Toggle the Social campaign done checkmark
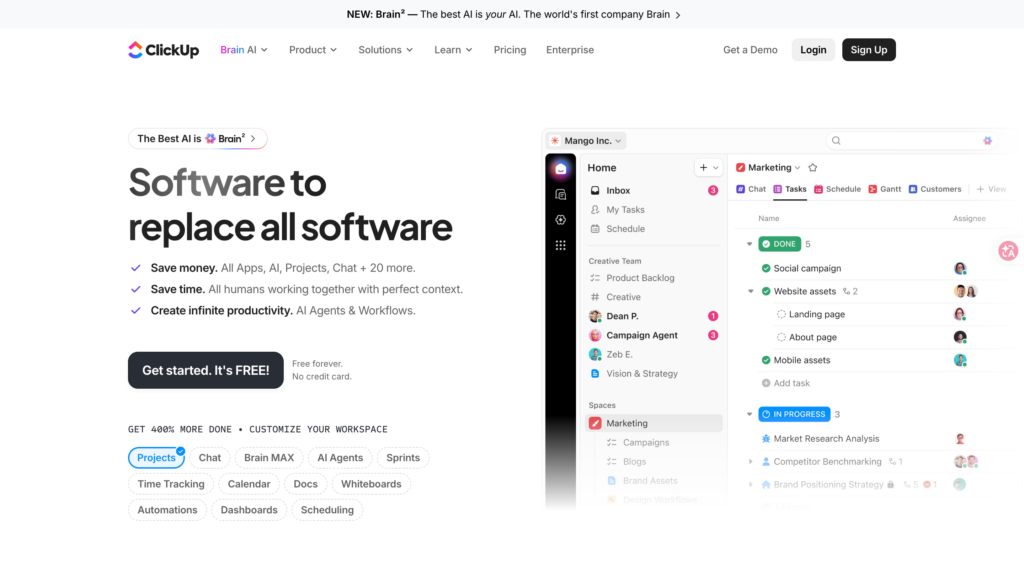 765,268
